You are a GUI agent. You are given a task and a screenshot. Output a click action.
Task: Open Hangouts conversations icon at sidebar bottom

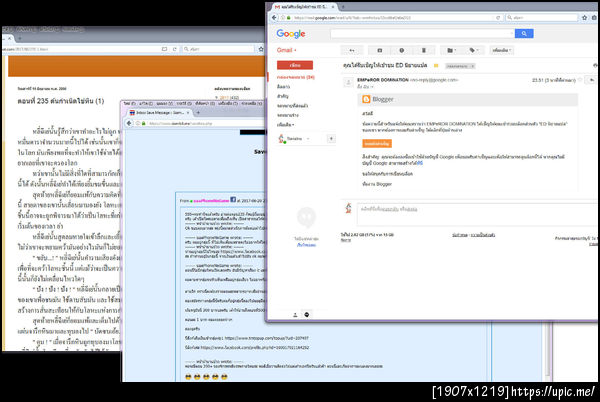pyautogui.click(x=307, y=315)
